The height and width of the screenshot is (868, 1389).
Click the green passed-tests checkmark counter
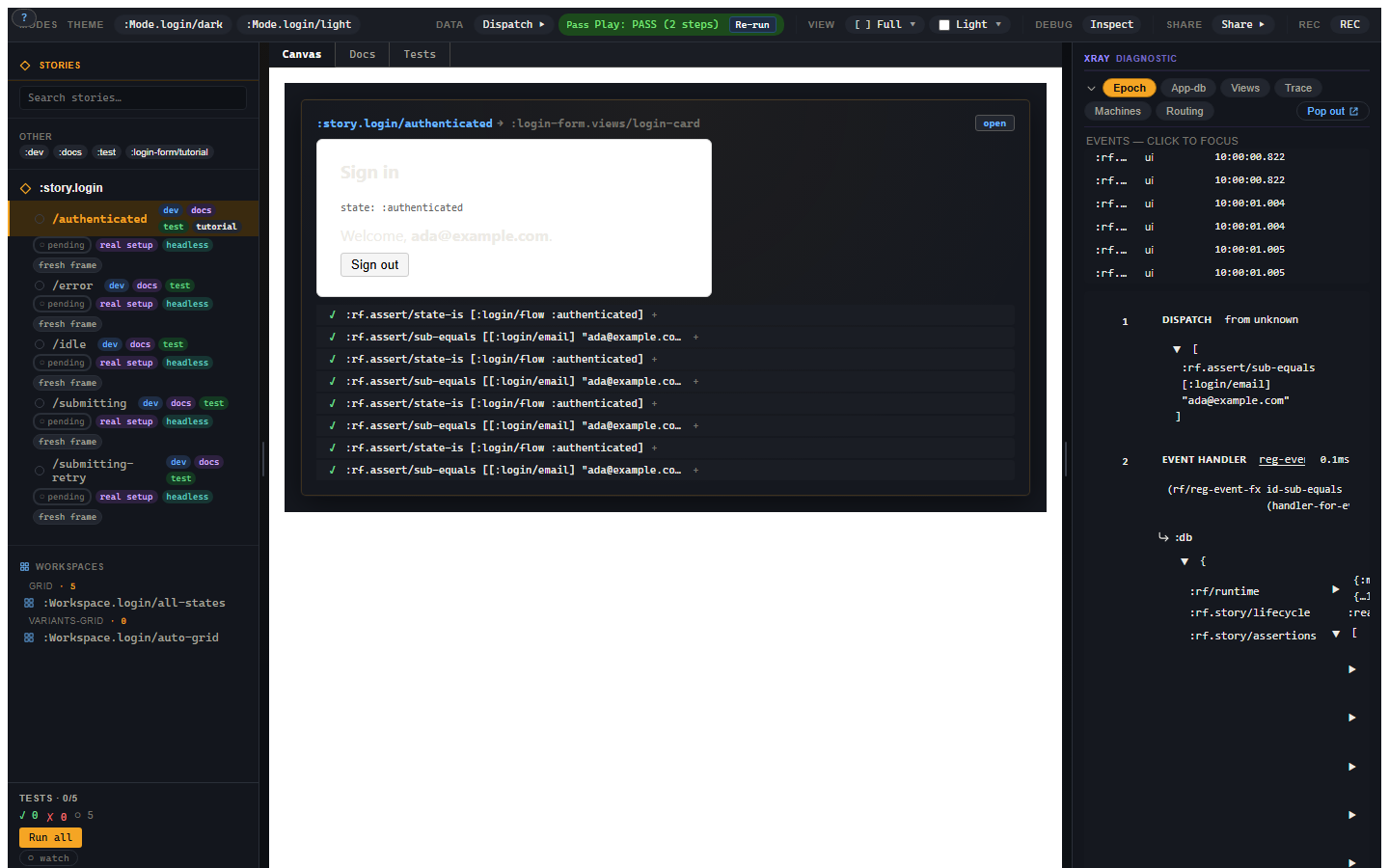[29, 816]
